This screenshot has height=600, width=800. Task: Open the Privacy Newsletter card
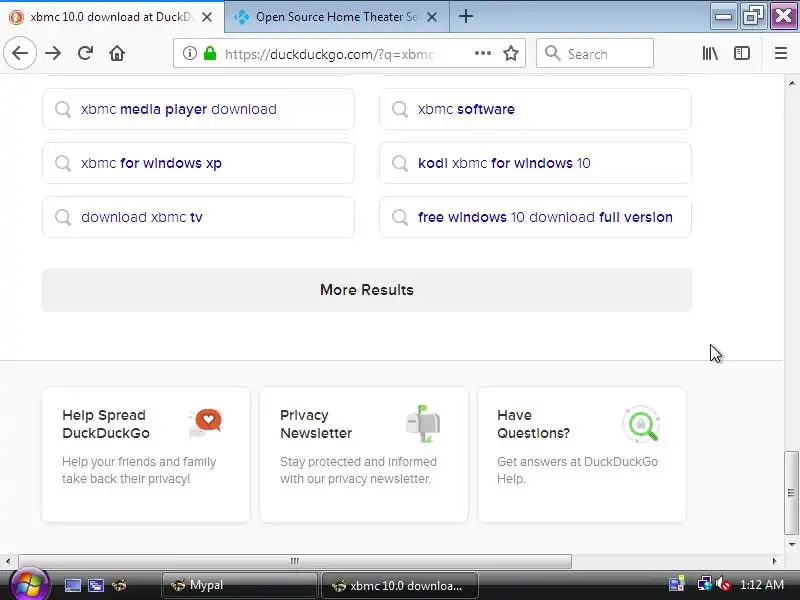(364, 454)
